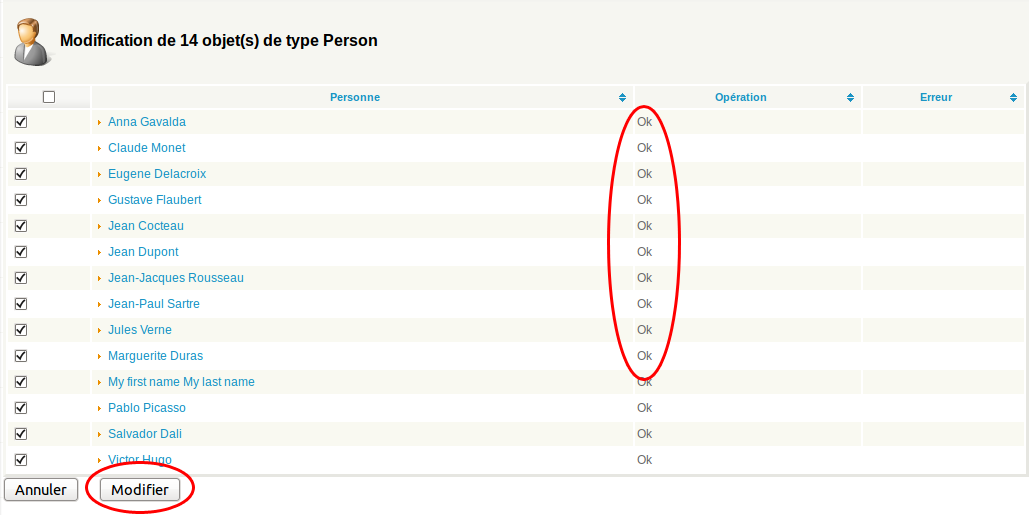Click the orange arrow beside Pablo Picasso
Image resolution: width=1029 pixels, height=515 pixels.
pyautogui.click(x=100, y=408)
